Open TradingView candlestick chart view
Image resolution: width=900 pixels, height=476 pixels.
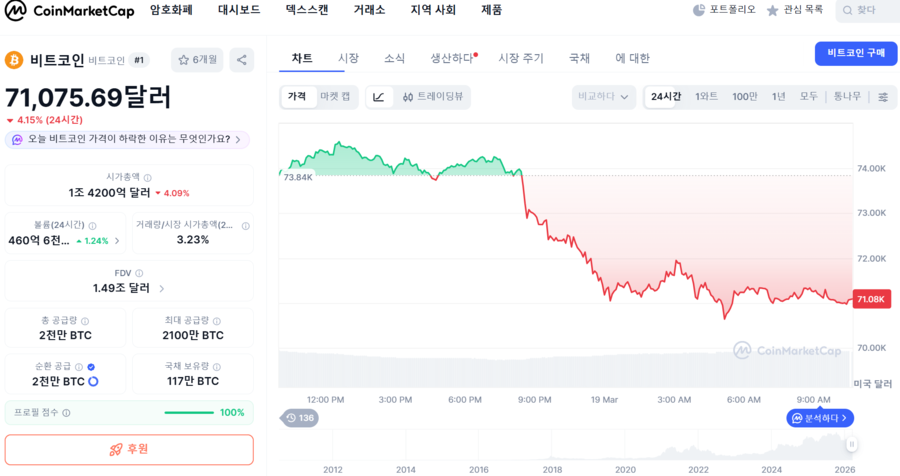point(432,97)
